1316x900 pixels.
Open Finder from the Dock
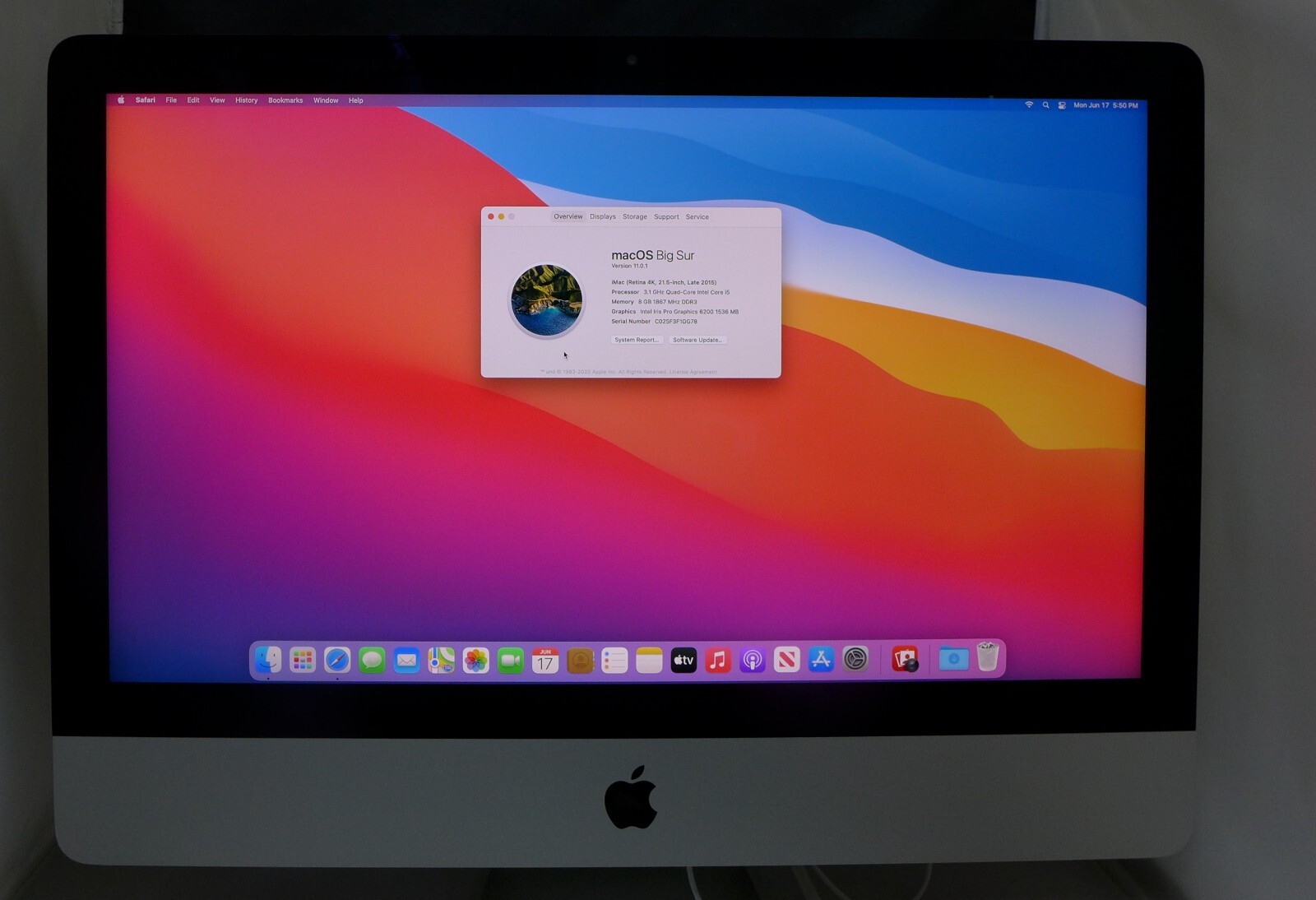tap(268, 660)
